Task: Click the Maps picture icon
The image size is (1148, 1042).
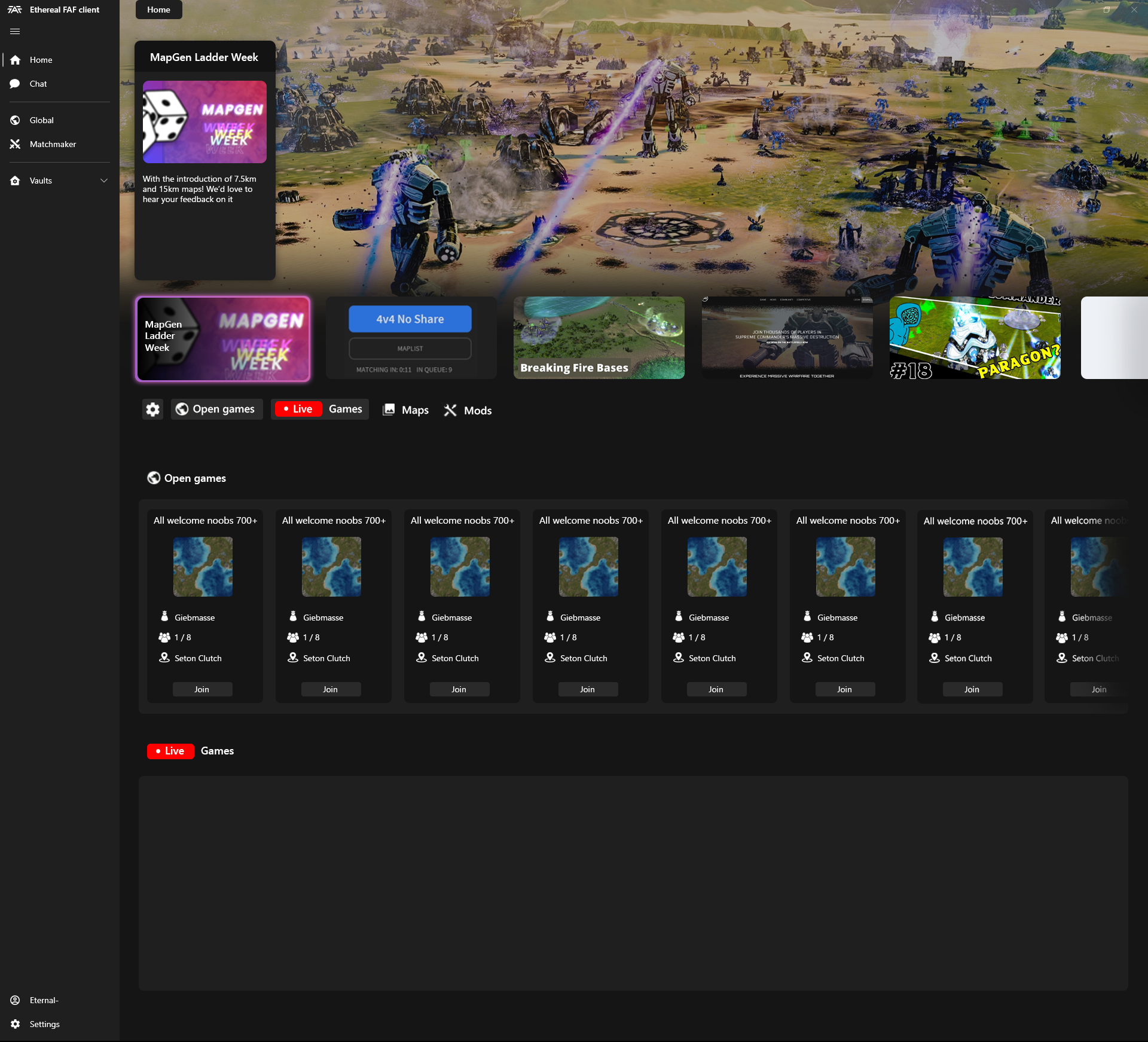Action: 389,409
